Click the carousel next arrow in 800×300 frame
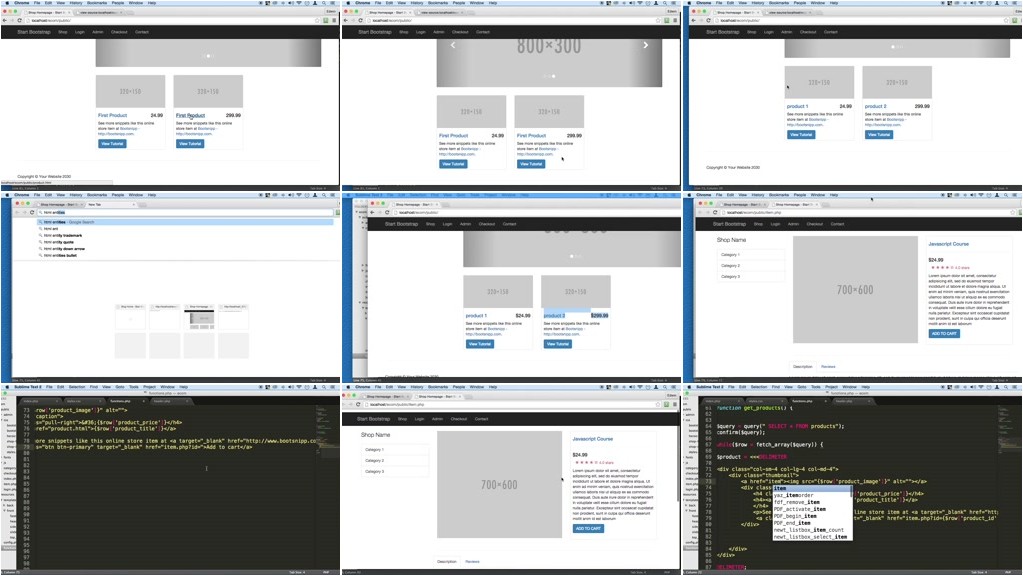 pos(646,45)
